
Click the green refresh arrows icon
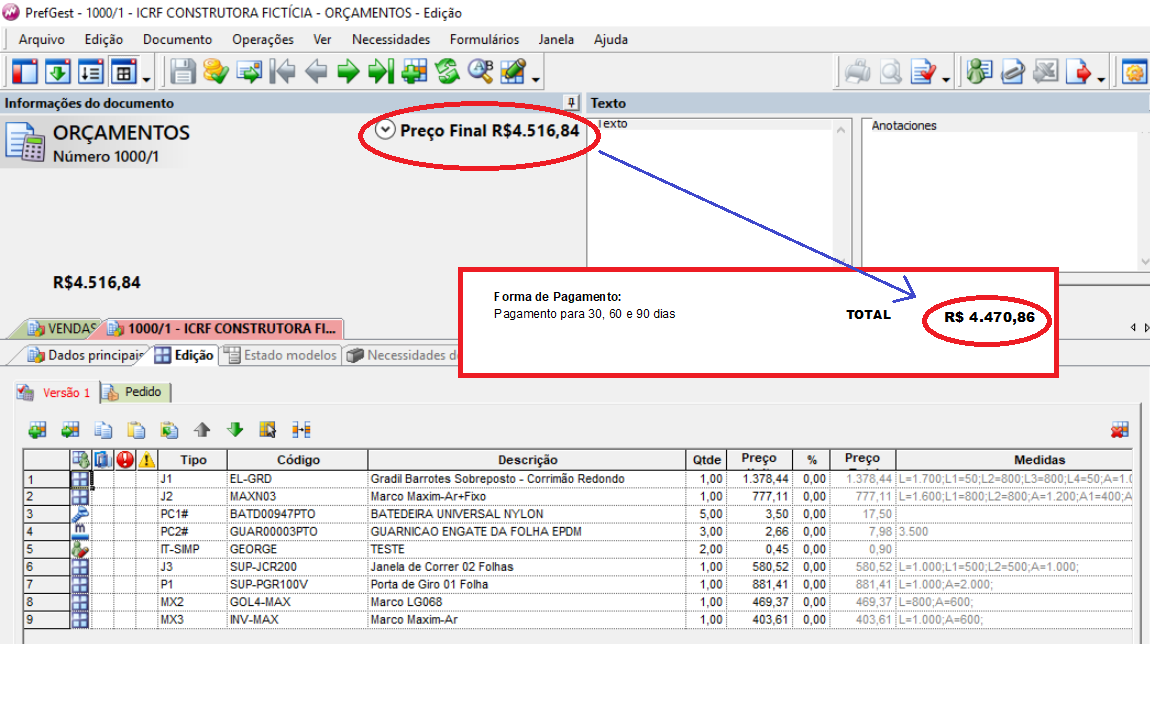[x=446, y=72]
